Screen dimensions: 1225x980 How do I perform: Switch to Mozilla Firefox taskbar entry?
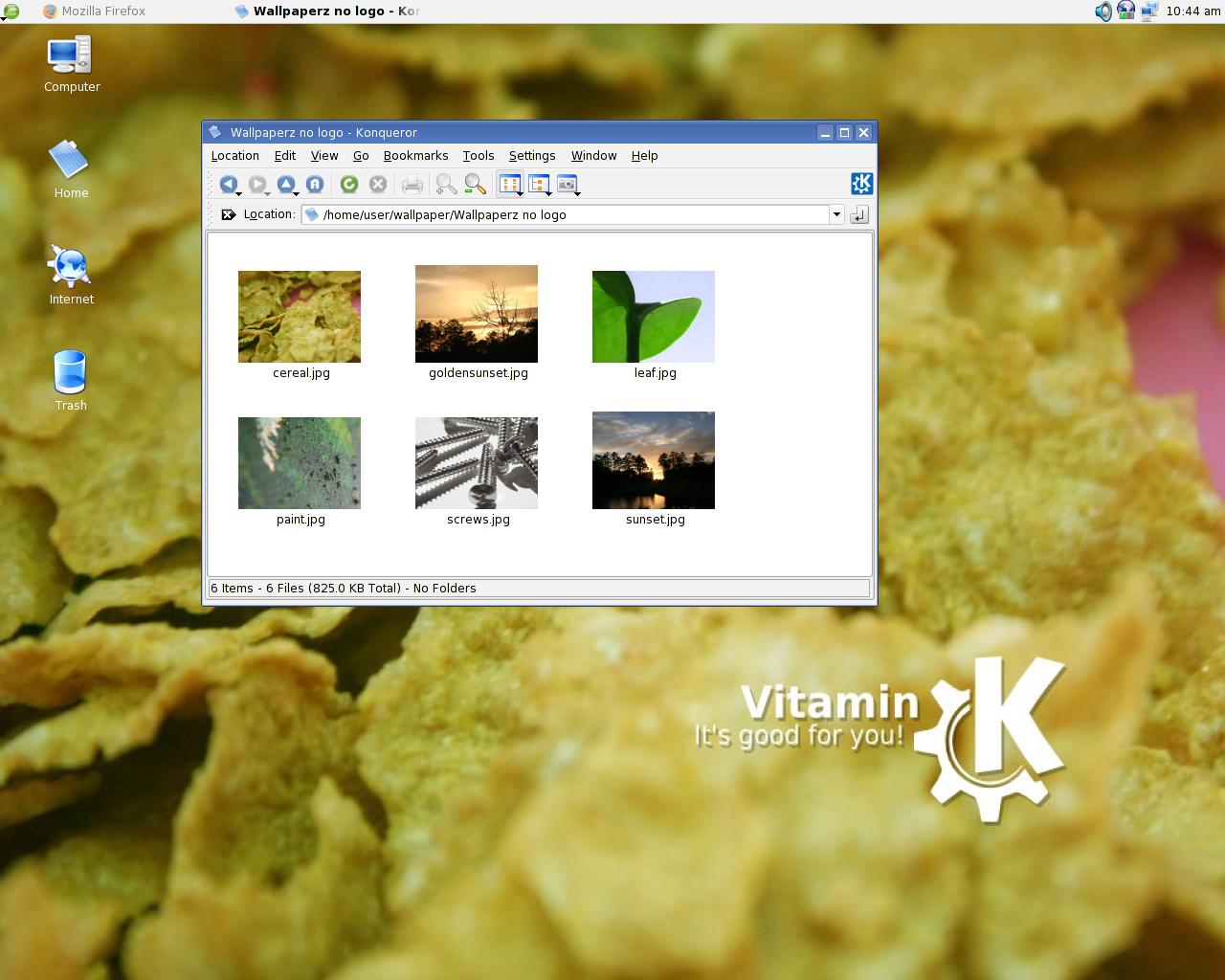[94, 11]
